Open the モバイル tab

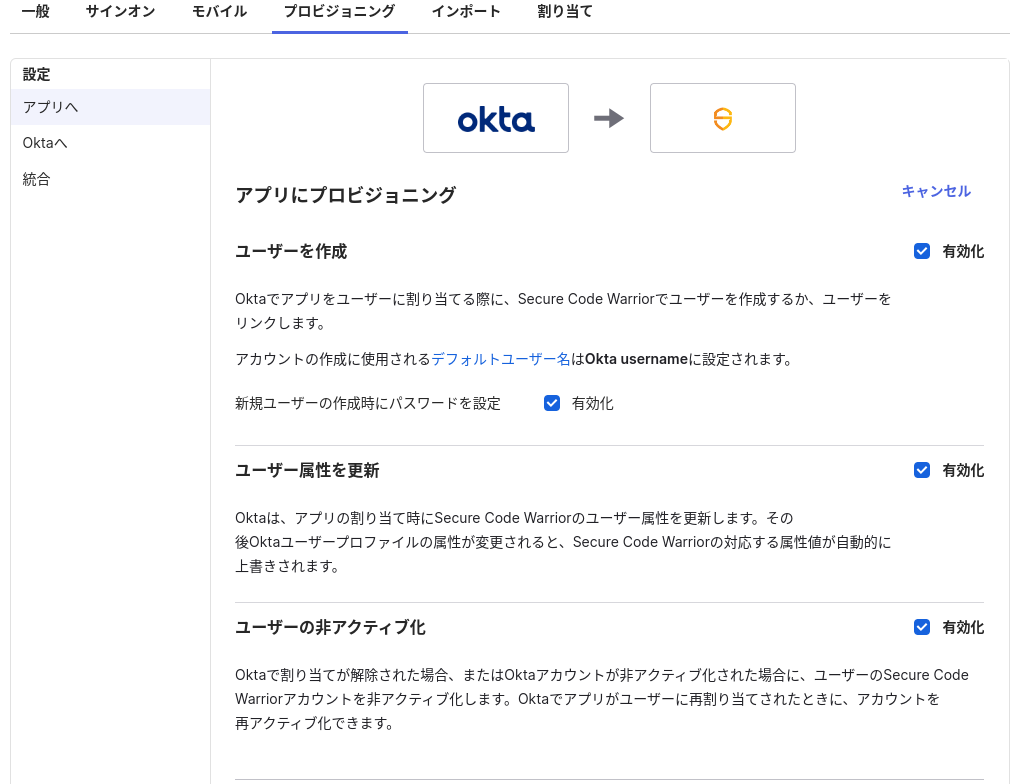pos(219,12)
